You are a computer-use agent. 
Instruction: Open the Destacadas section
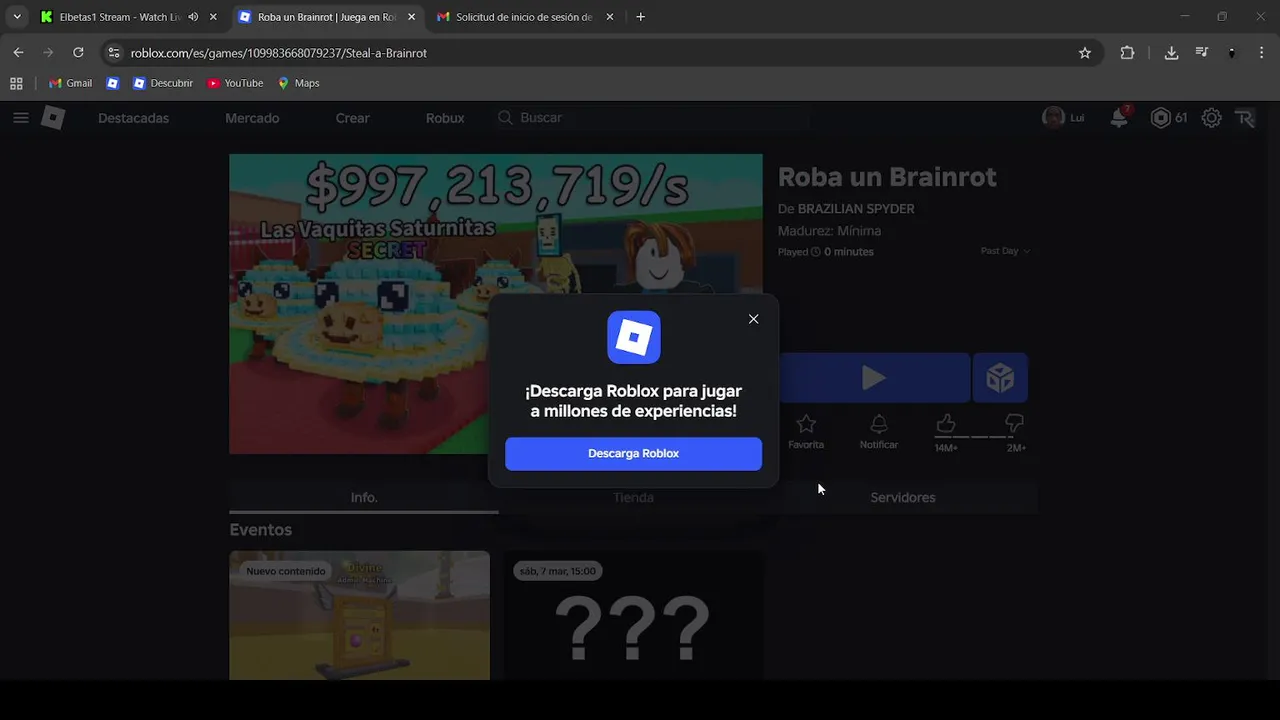(133, 118)
